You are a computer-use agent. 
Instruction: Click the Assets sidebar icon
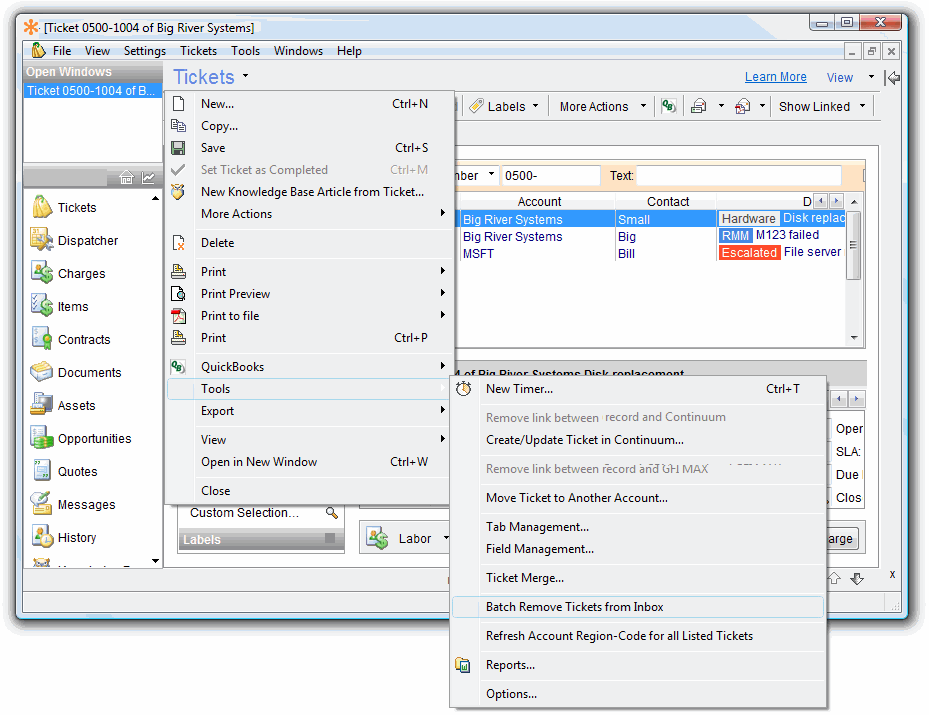coord(41,405)
